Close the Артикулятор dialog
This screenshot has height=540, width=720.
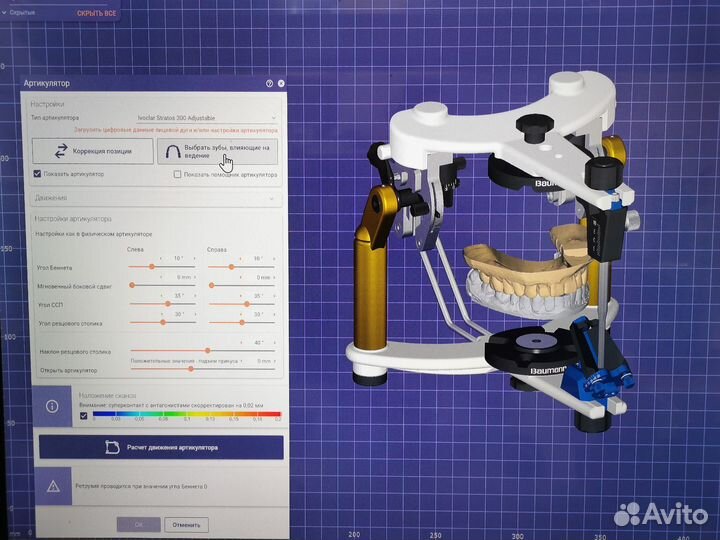[281, 83]
